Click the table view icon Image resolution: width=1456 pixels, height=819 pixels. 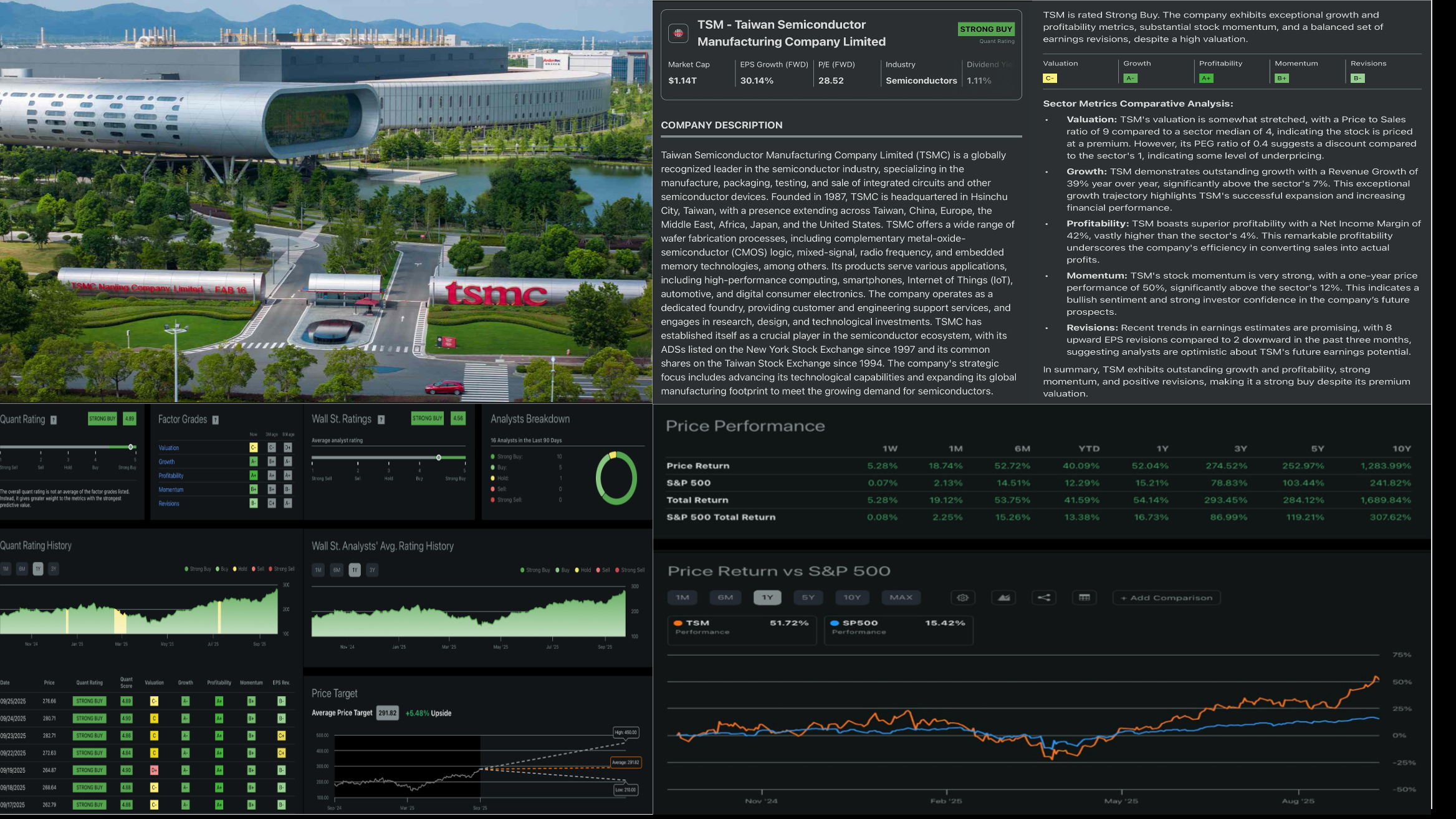pos(1084,598)
